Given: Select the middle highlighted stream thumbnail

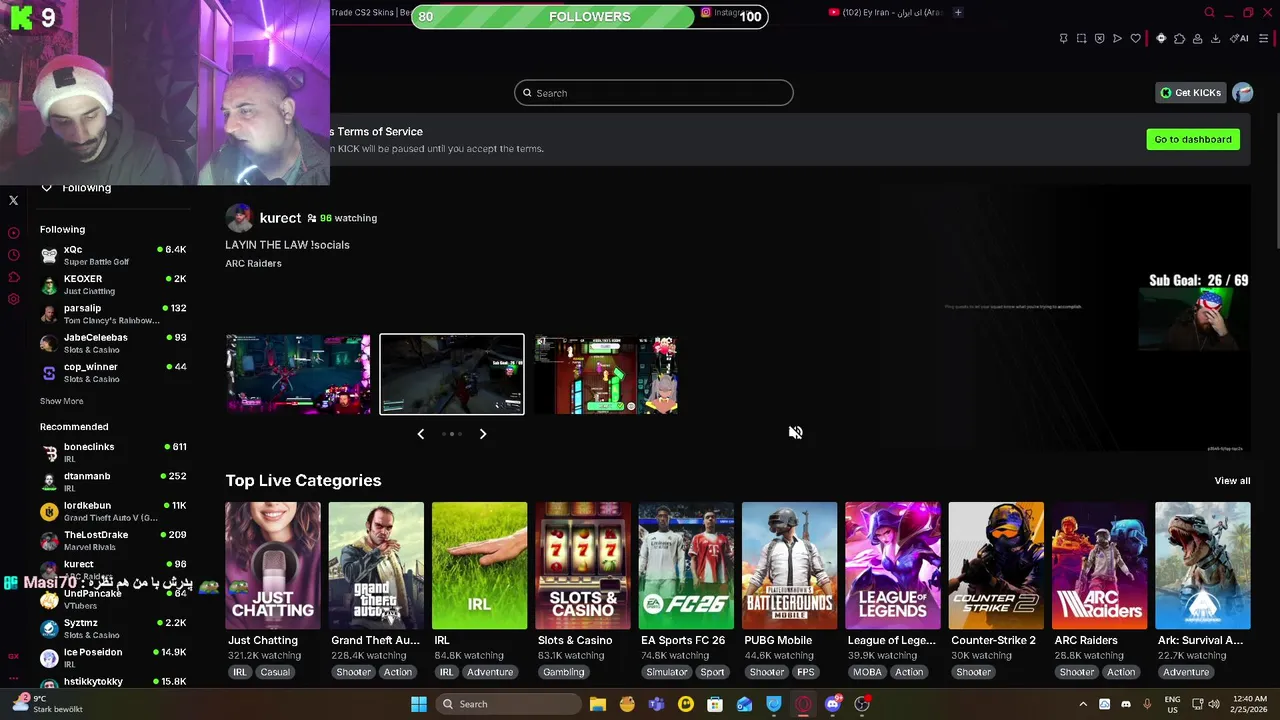Looking at the screenshot, I should (x=452, y=374).
